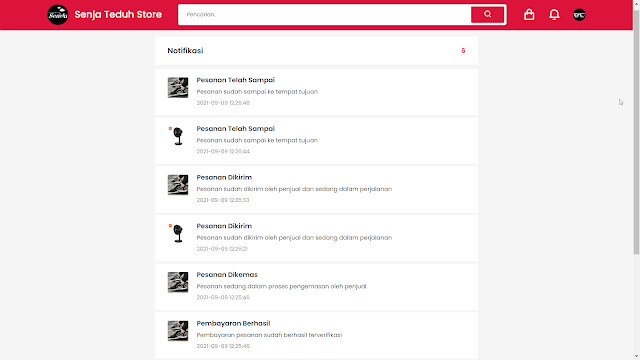Open the user profile avatar

[579, 15]
